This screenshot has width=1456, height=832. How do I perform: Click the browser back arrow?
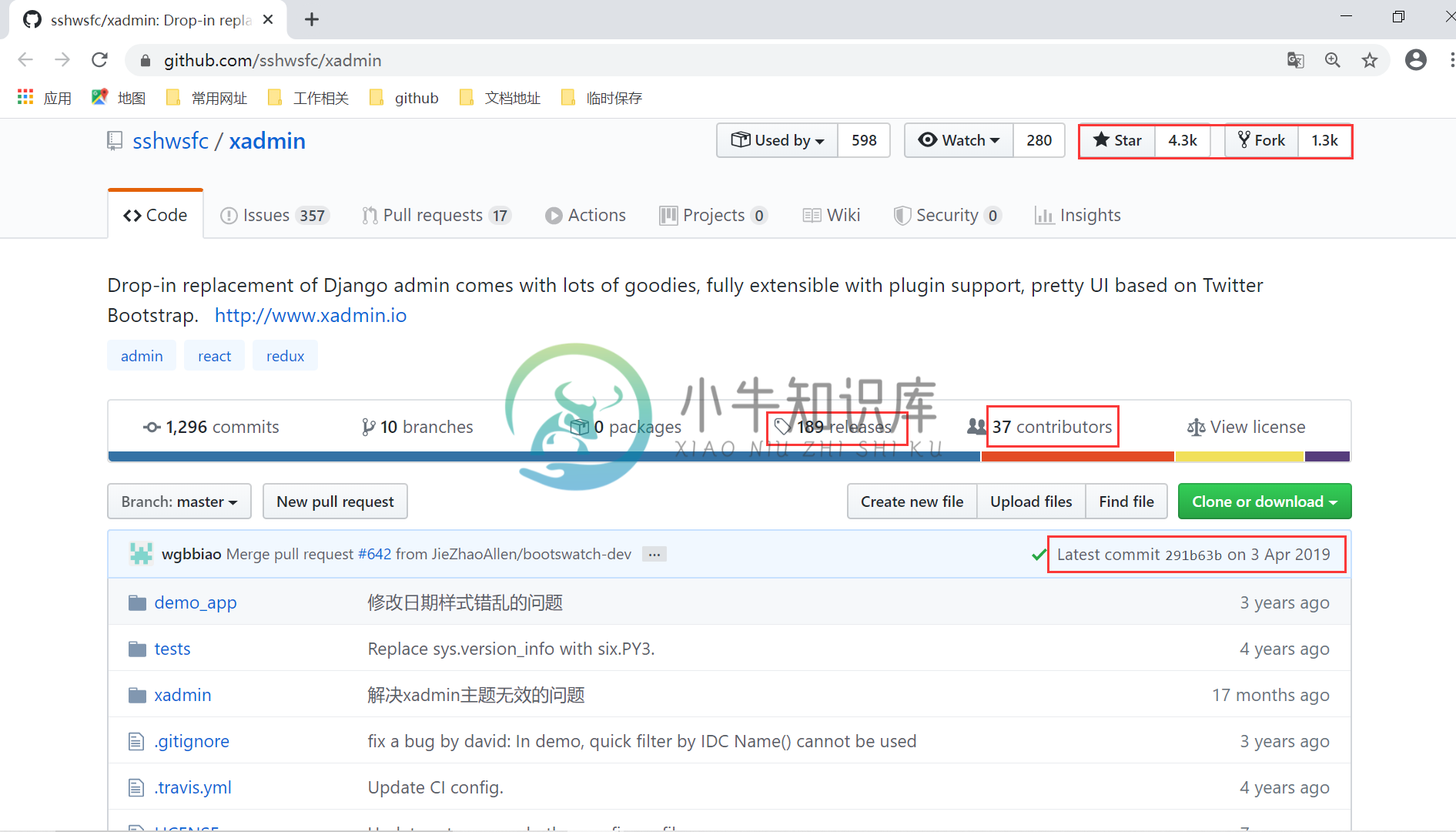pos(25,60)
